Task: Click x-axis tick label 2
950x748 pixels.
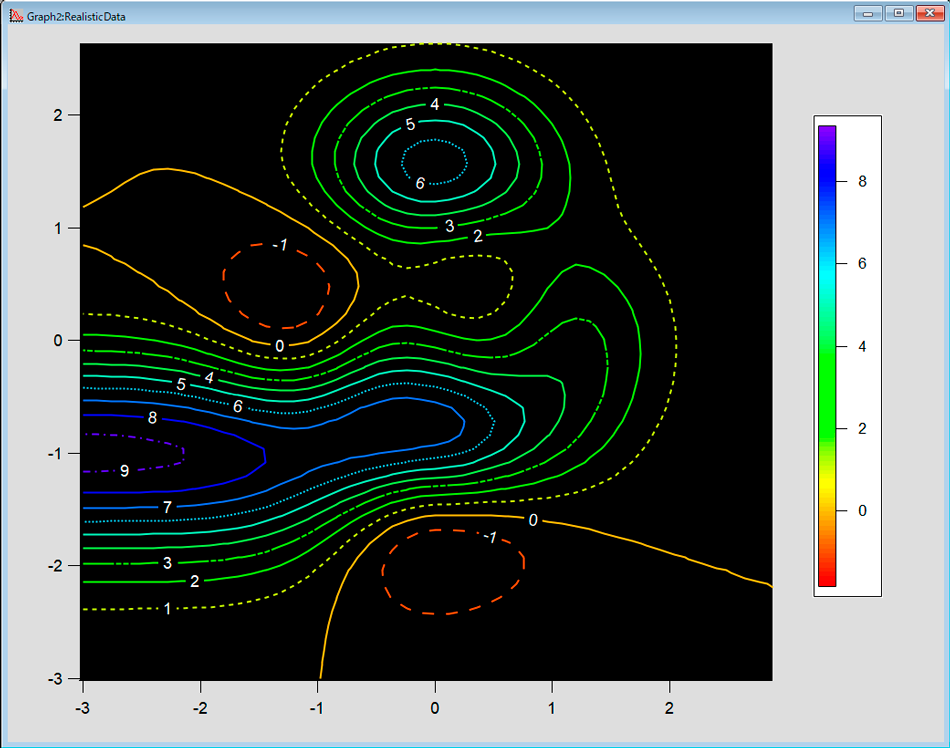Action: (x=669, y=707)
